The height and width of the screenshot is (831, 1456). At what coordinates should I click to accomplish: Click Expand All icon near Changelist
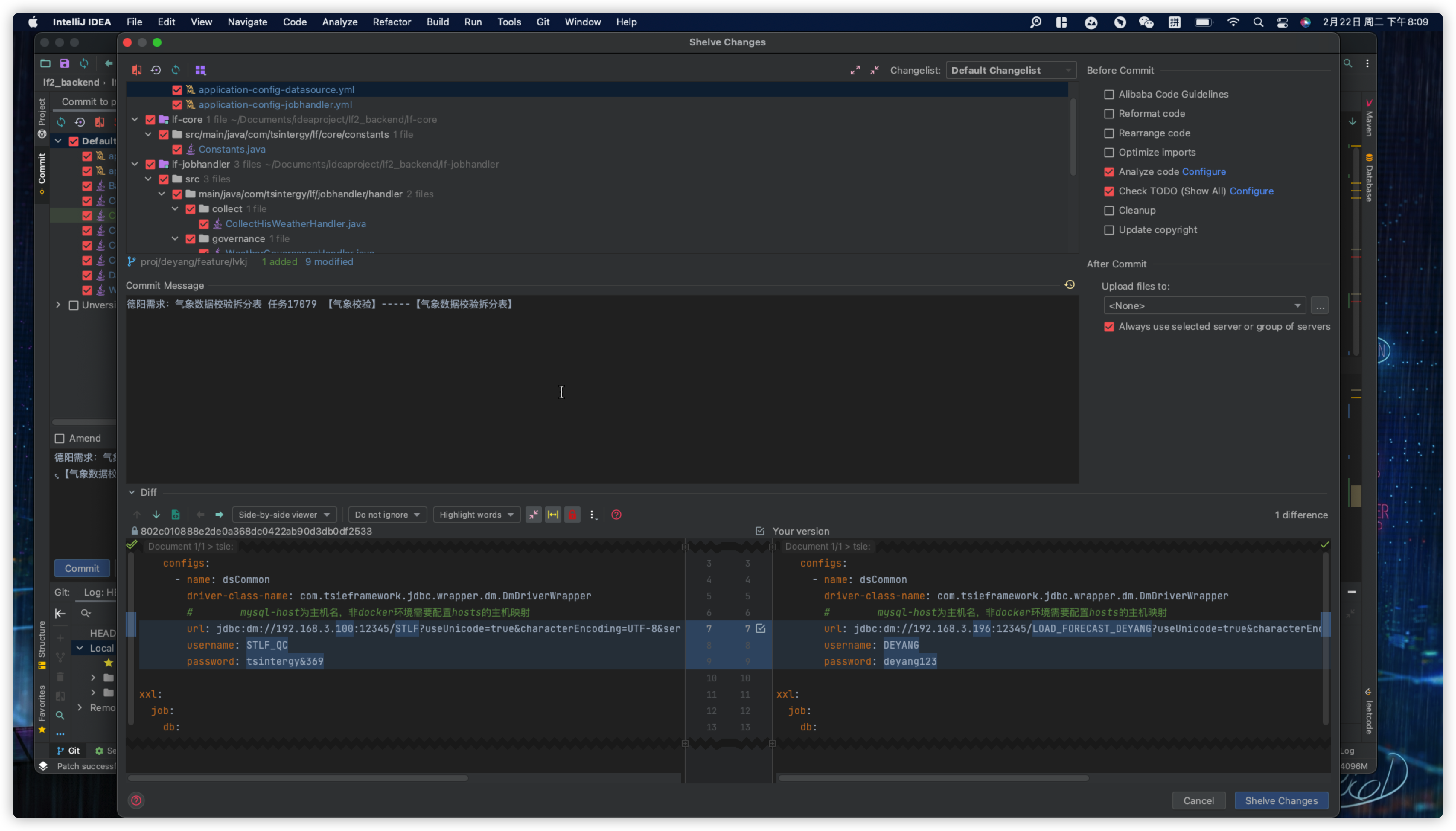coord(855,70)
